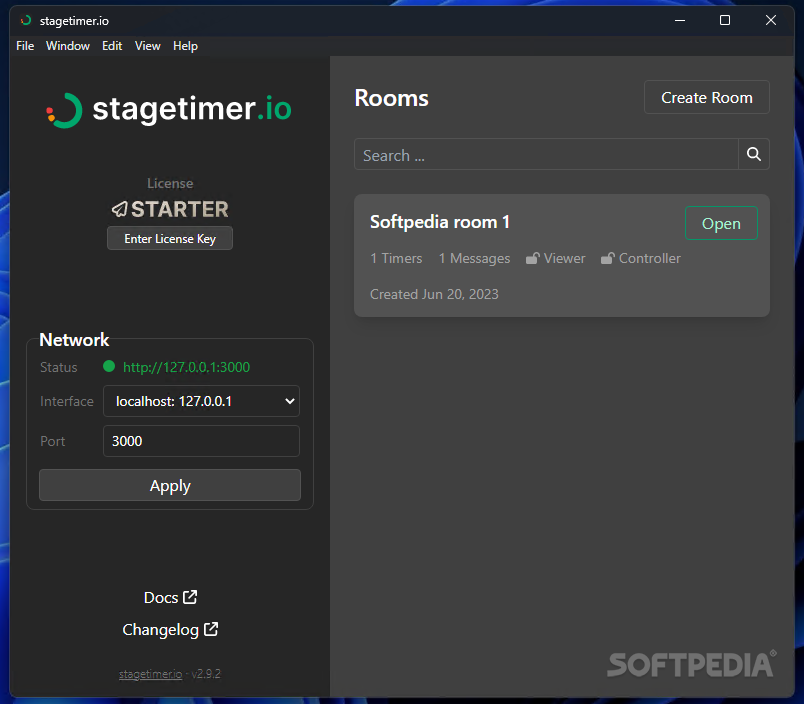804x704 pixels.
Task: Click Enter License Key button
Action: (x=170, y=238)
